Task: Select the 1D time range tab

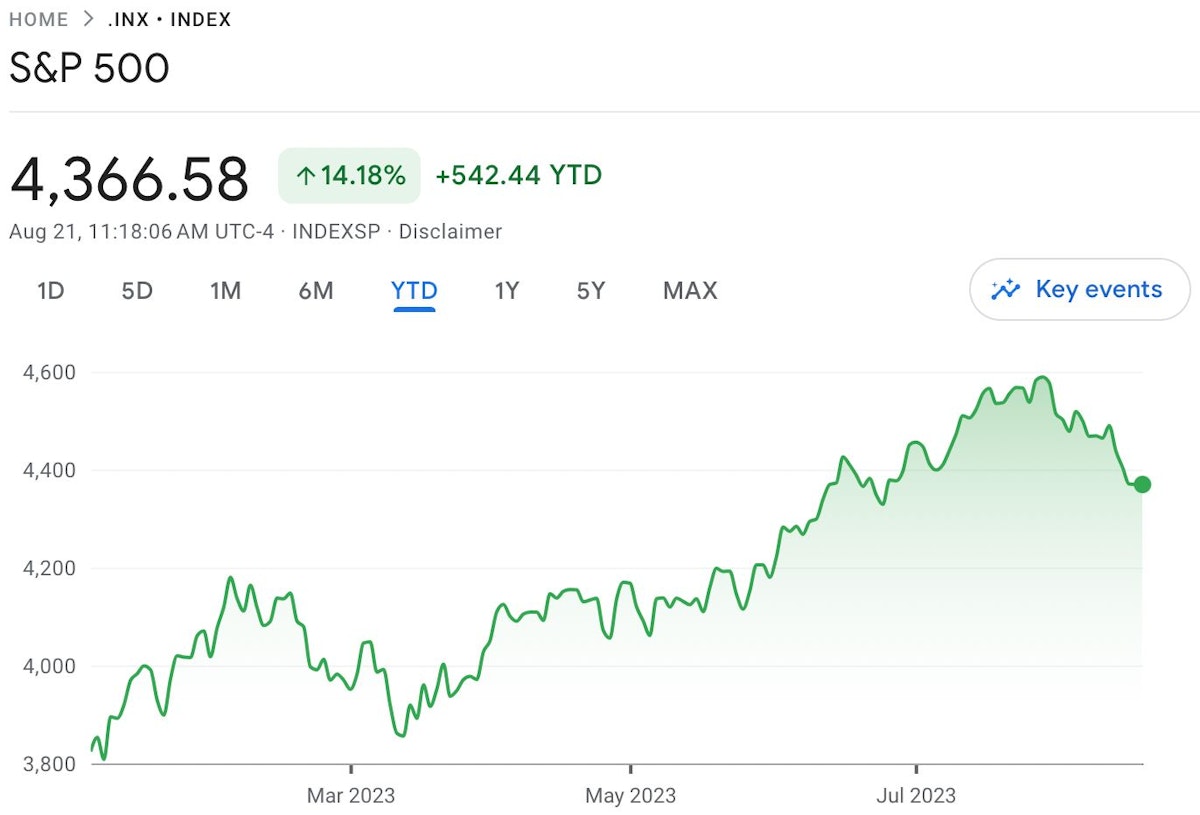Action: coord(50,291)
